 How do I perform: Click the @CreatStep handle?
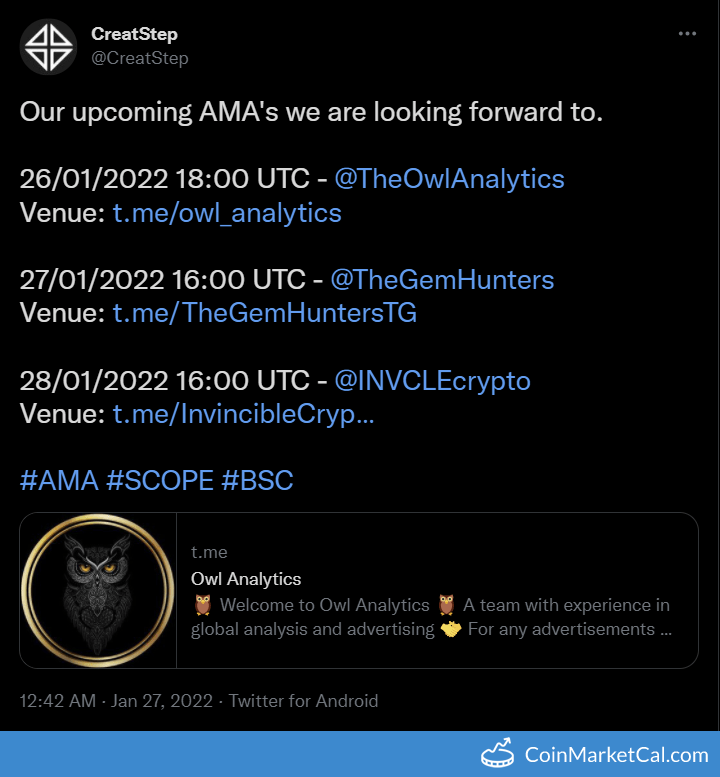[x=140, y=58]
